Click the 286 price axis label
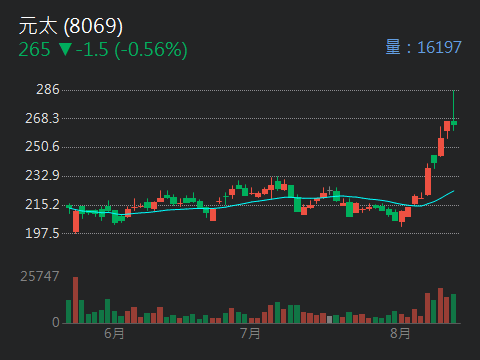 48,90
